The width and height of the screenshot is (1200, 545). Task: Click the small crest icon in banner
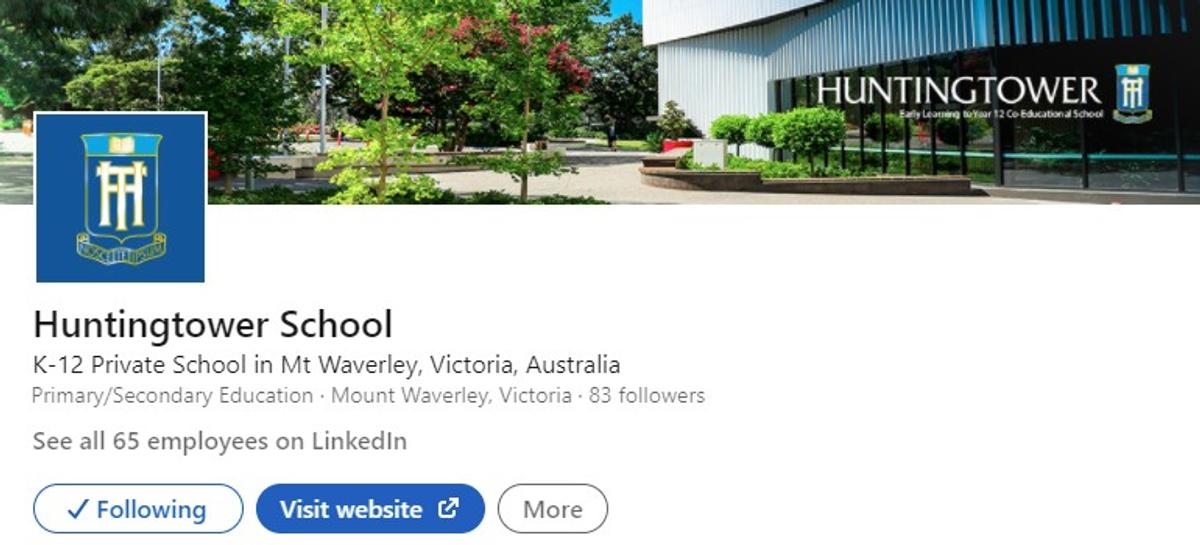[1132, 93]
